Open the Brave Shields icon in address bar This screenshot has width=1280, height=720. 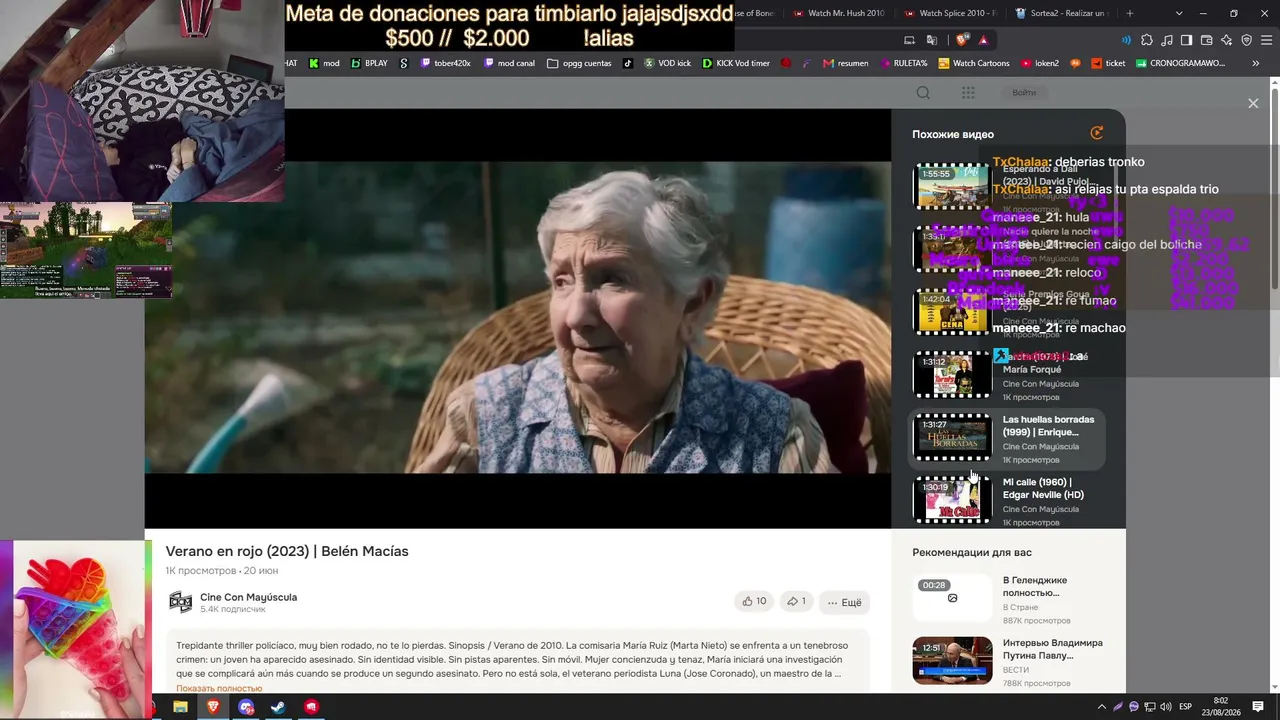click(962, 40)
